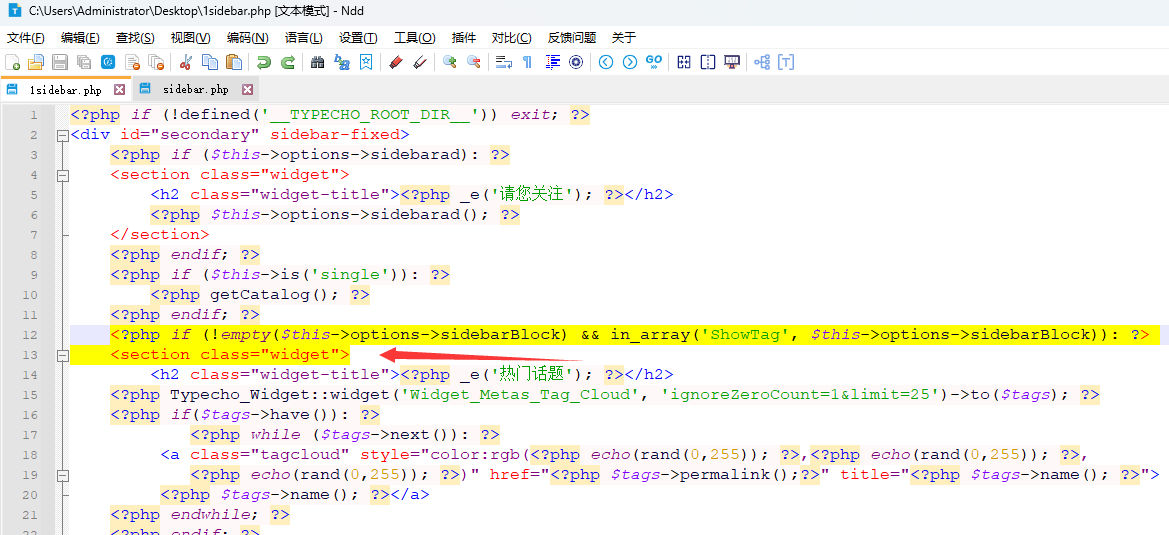Open the 关于 menu

623,38
